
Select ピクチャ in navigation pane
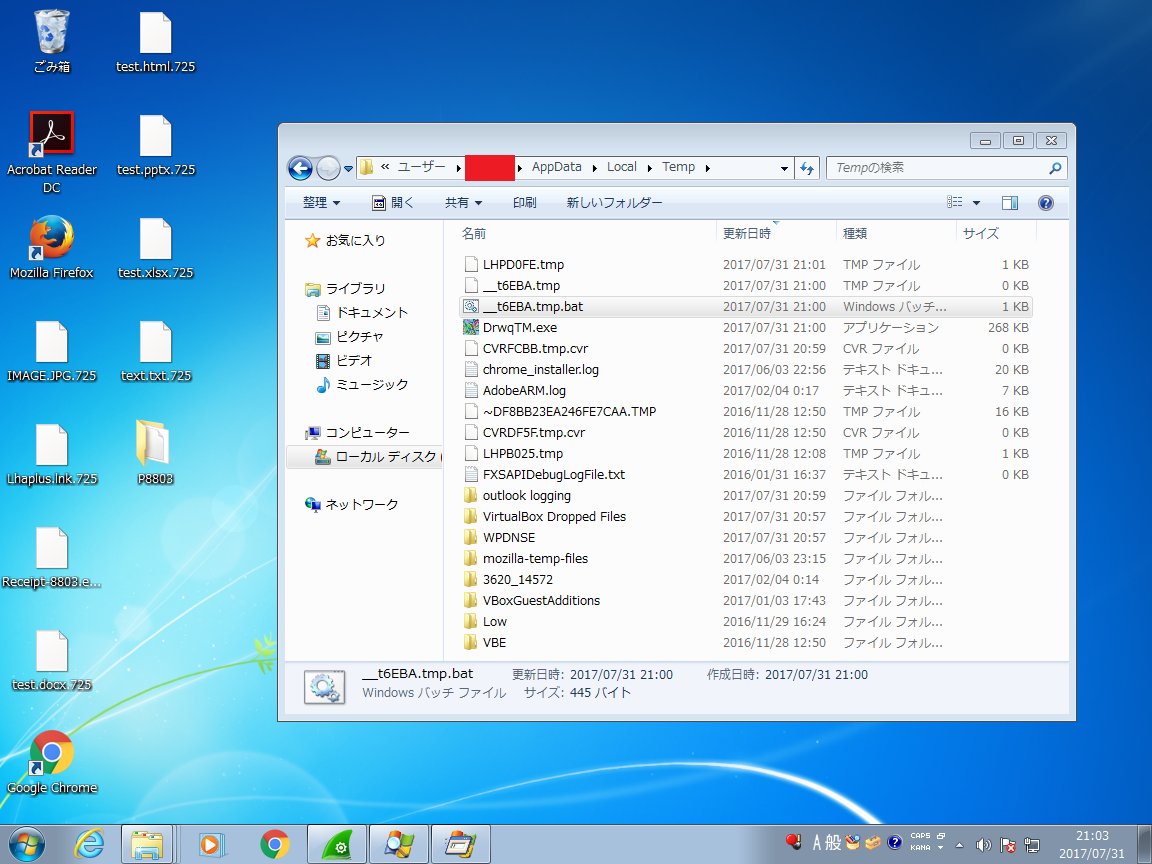pos(350,336)
